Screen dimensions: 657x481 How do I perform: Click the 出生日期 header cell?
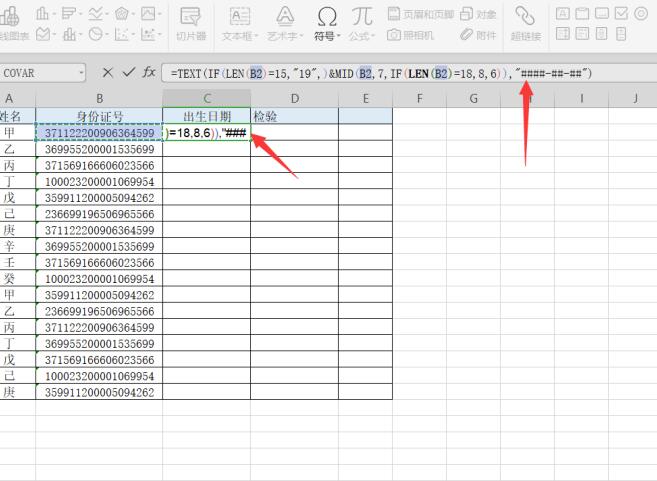(x=207, y=116)
